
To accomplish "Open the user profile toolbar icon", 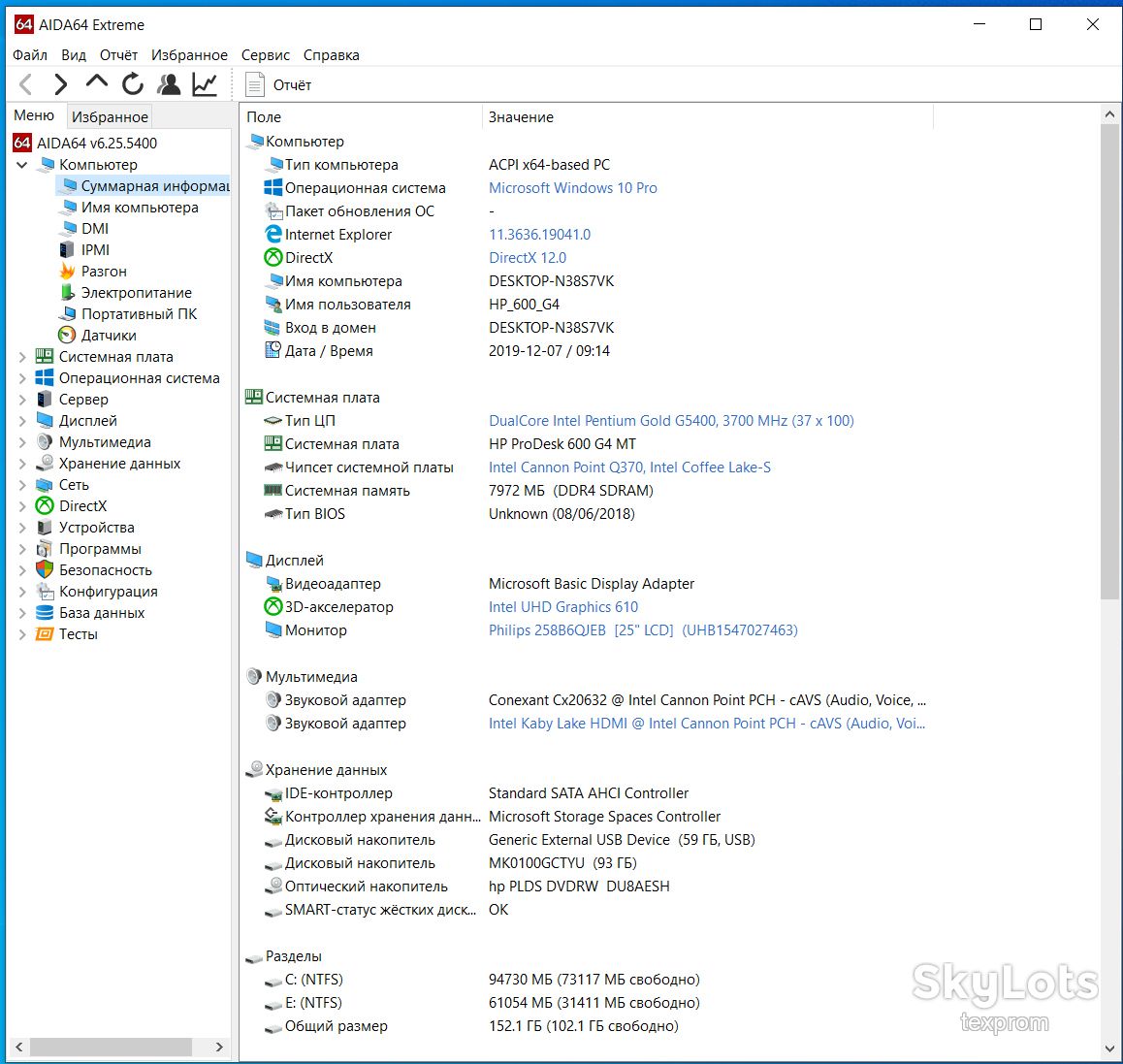I will click(x=169, y=84).
